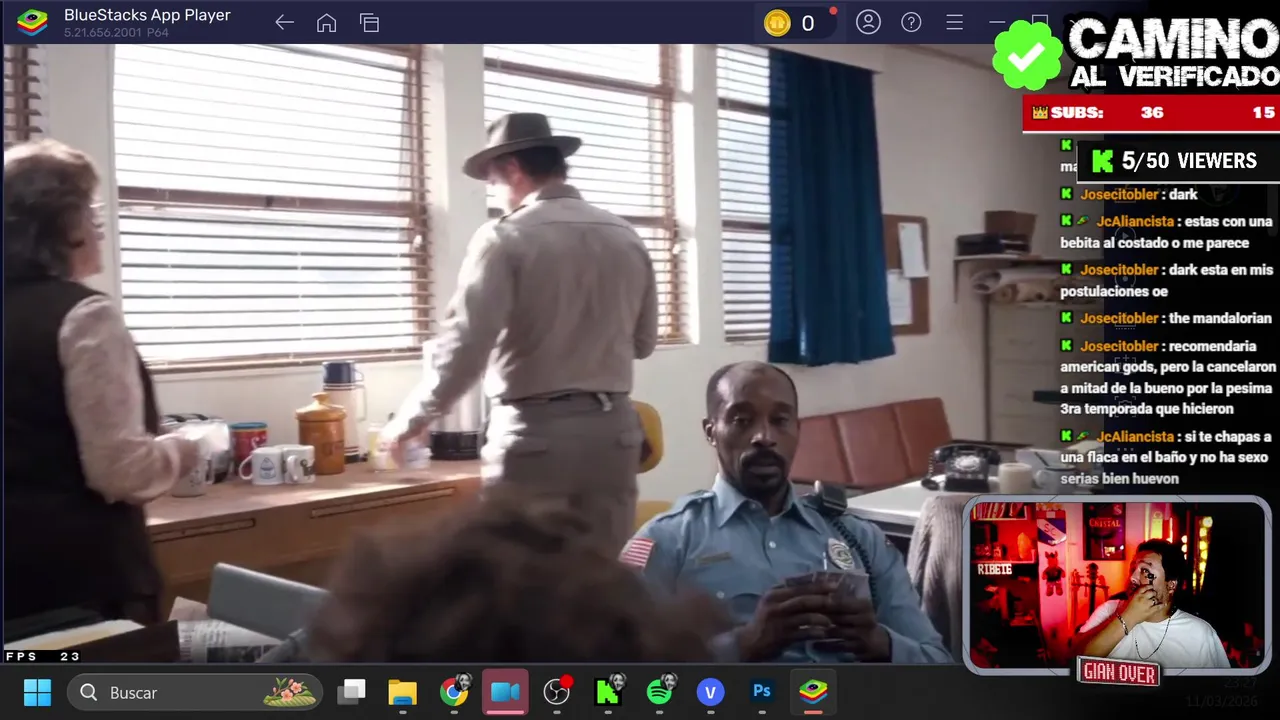This screenshot has width=1280, height=720.
Task: Click the flower highlight in search box
Action: click(x=290, y=692)
